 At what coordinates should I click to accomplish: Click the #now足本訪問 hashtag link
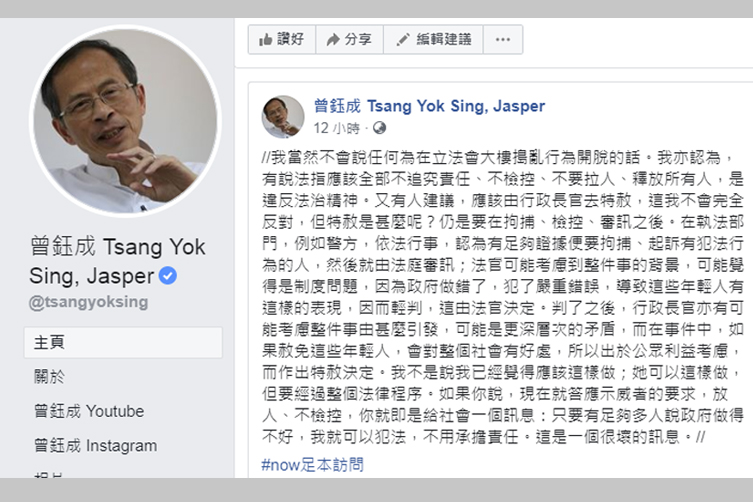(x=312, y=465)
